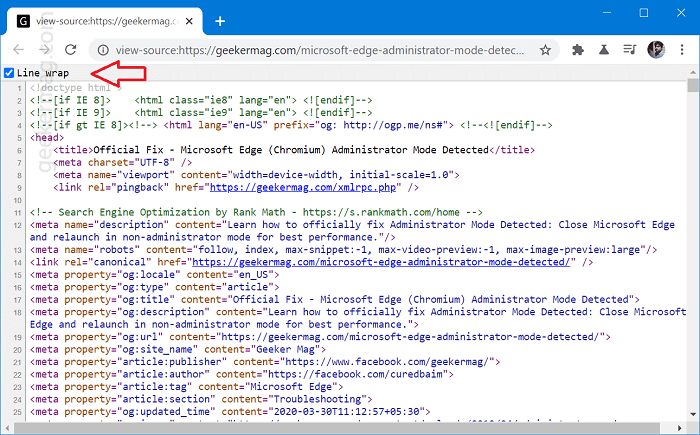700x435 pixels.
Task: Click the horizontal scrollbar right arrow
Action: [x=679, y=428]
